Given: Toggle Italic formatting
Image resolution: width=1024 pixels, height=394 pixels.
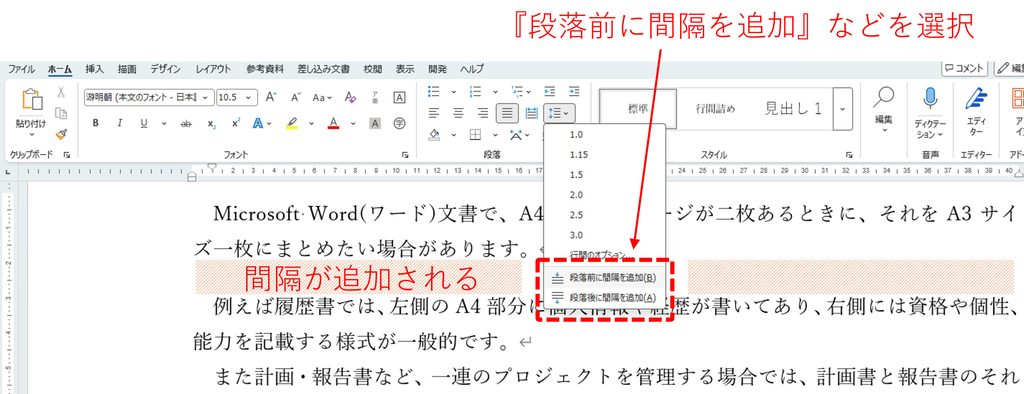Looking at the screenshot, I should (120, 123).
